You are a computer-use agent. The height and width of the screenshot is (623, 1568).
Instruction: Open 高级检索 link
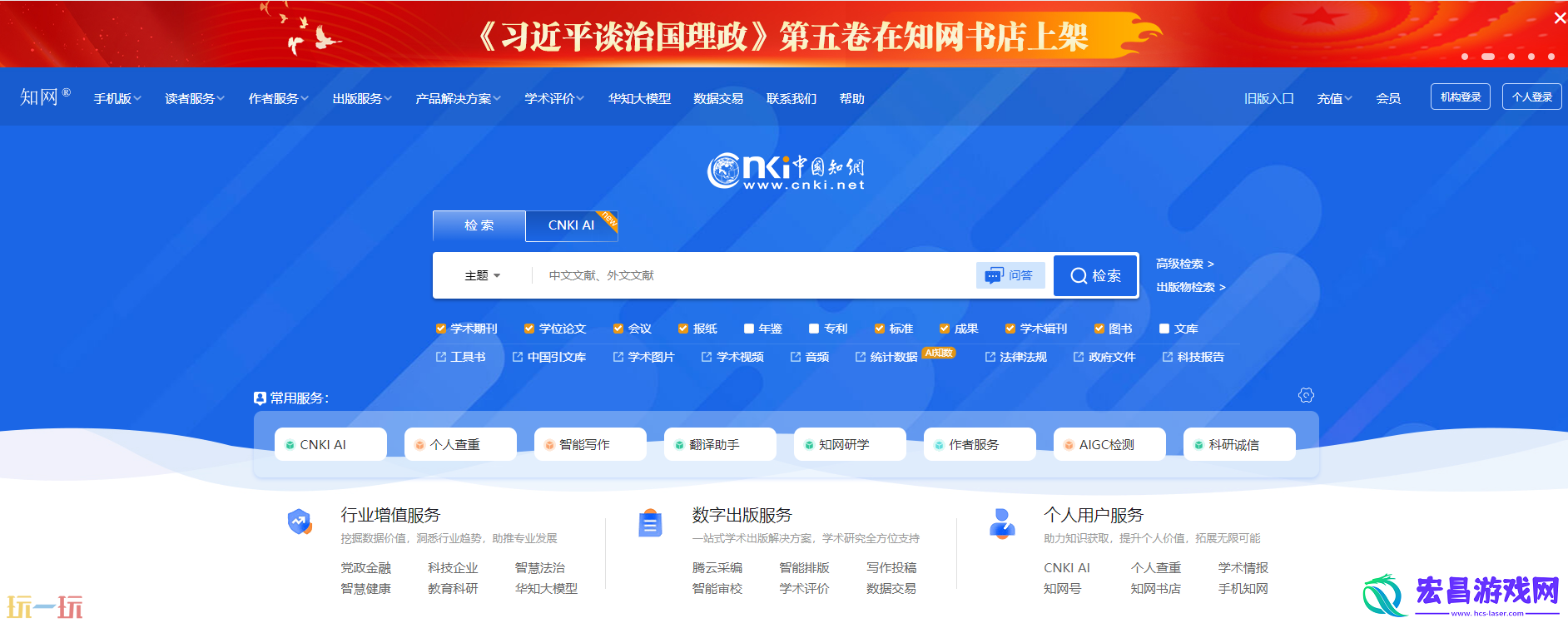1185,264
